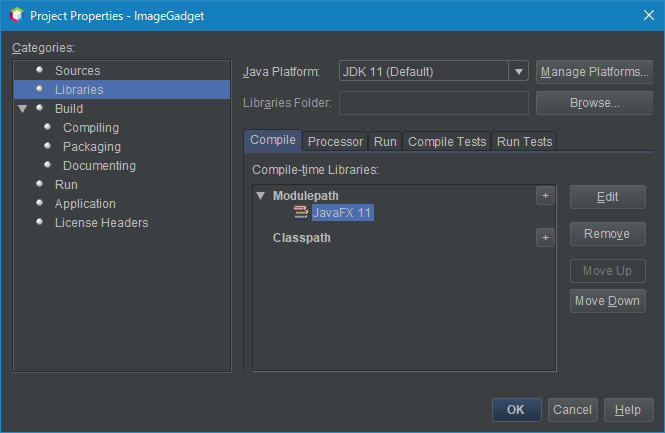
Task: Add library with Modulepath plus button
Action: [545, 196]
